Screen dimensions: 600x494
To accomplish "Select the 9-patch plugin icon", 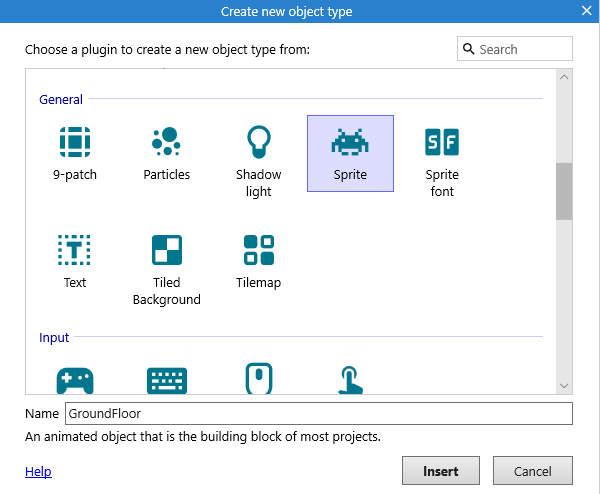I will pyautogui.click(x=75, y=142).
